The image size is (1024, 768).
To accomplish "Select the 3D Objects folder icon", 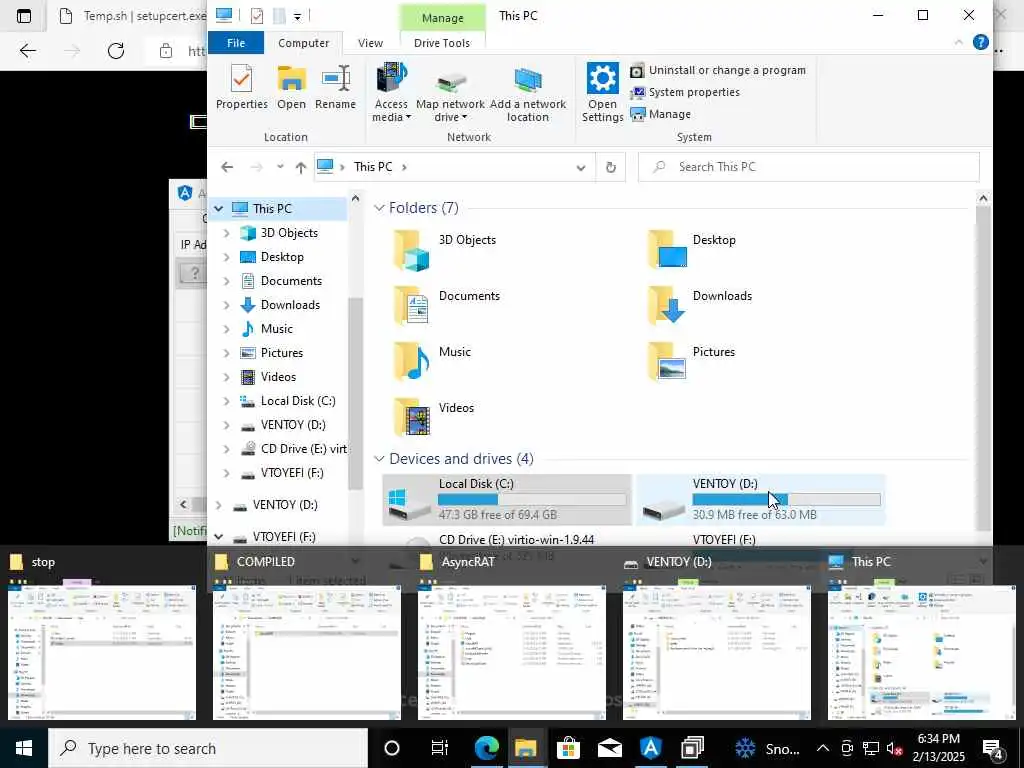I will click(411, 251).
